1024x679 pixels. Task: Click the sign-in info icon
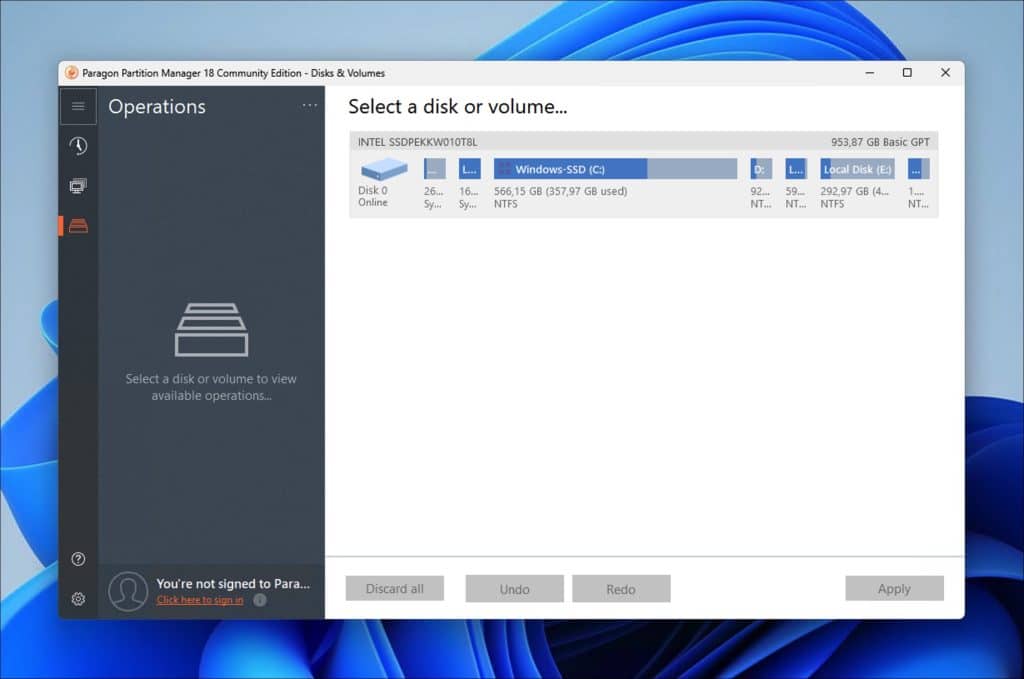pos(260,599)
